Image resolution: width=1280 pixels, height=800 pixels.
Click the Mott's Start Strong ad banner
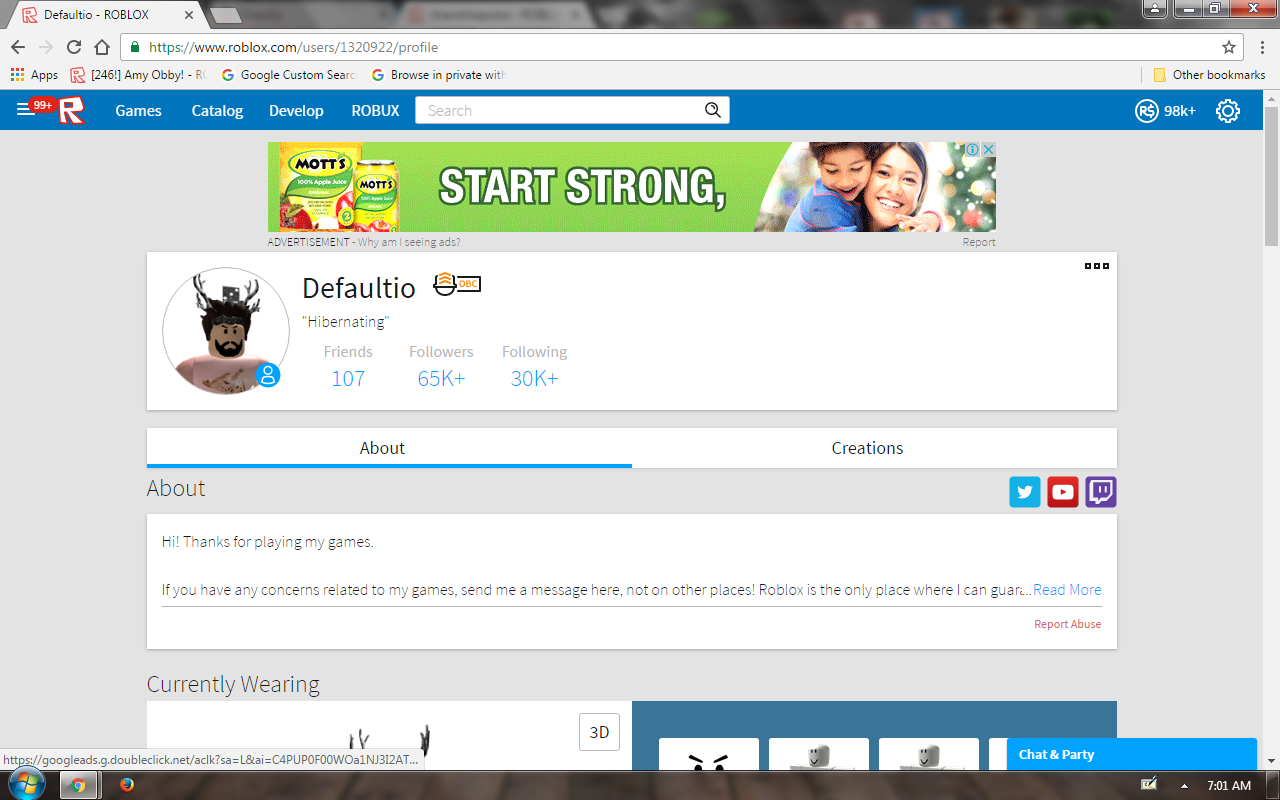click(x=632, y=187)
